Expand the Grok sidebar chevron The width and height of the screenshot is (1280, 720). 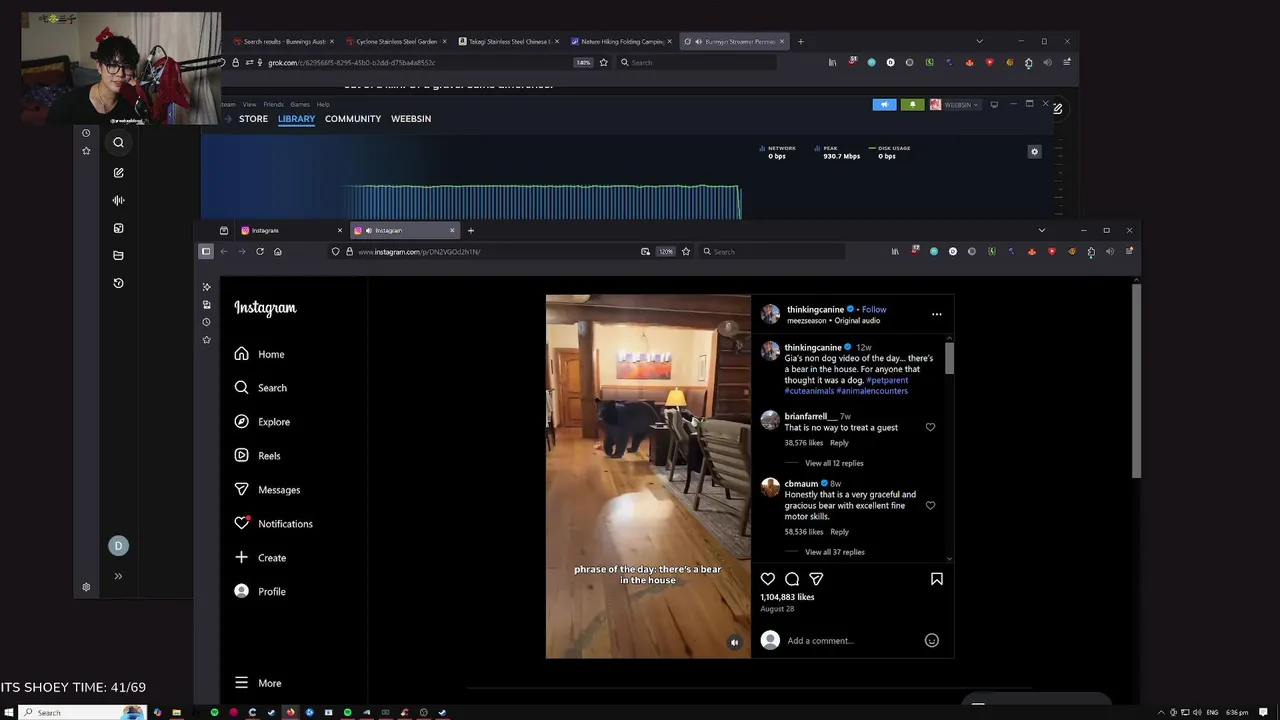(x=118, y=576)
